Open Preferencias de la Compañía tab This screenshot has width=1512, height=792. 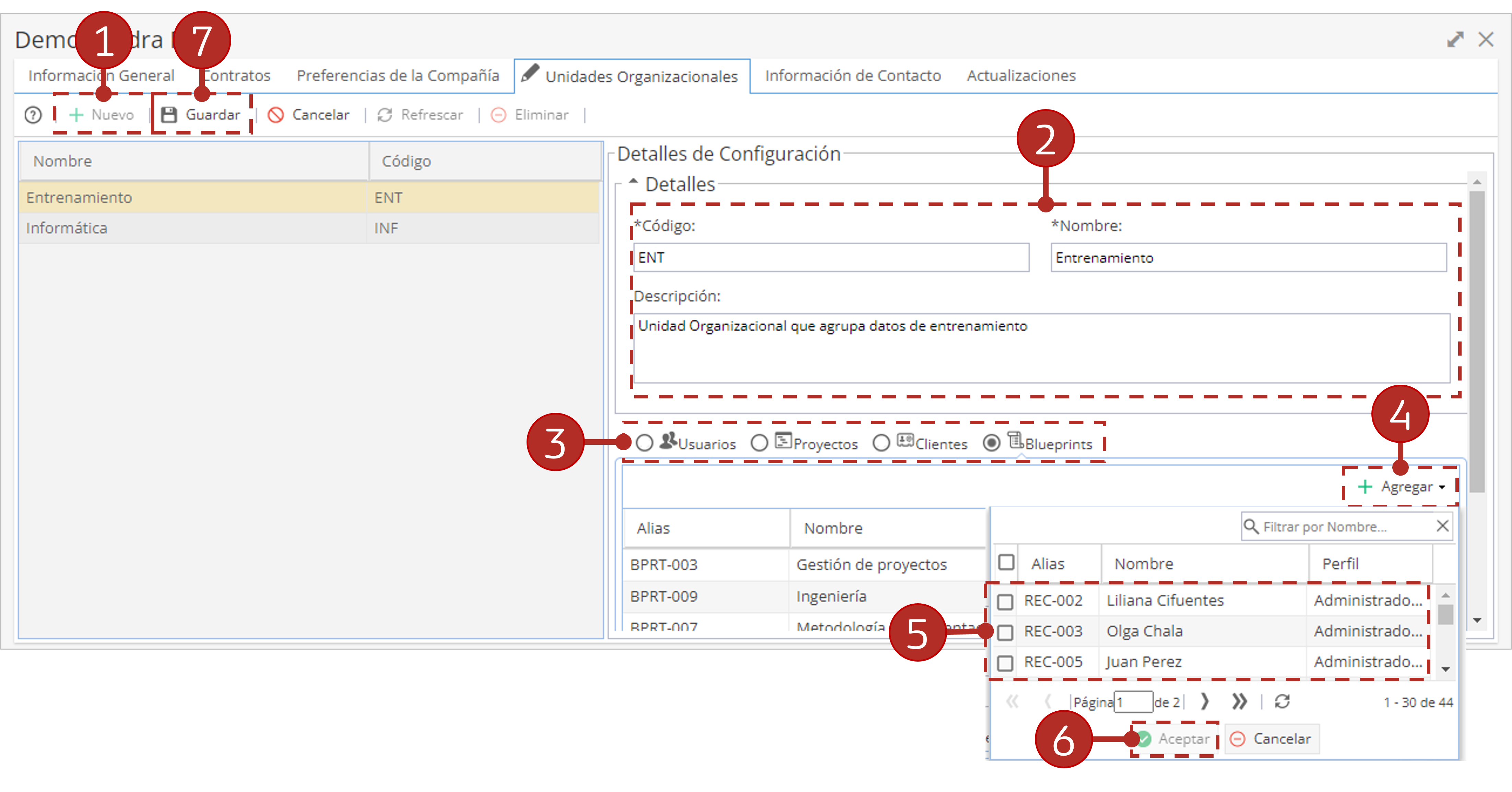click(397, 75)
